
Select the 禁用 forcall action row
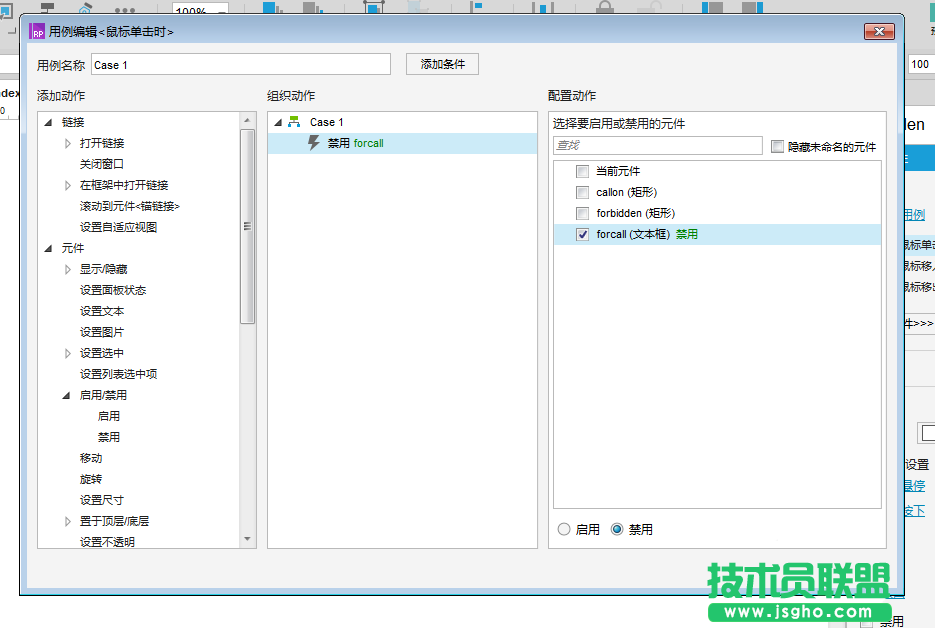[x=403, y=143]
